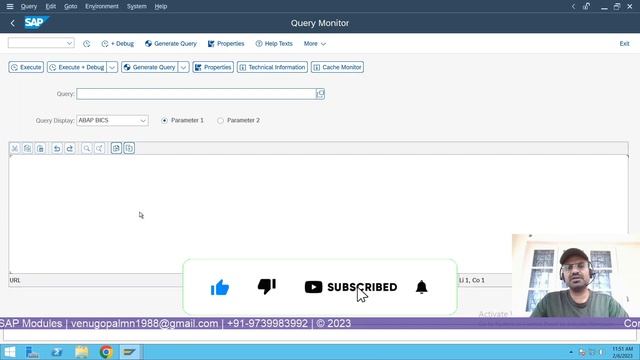
Task: Click the Execute + Debug button
Action: click(77, 67)
